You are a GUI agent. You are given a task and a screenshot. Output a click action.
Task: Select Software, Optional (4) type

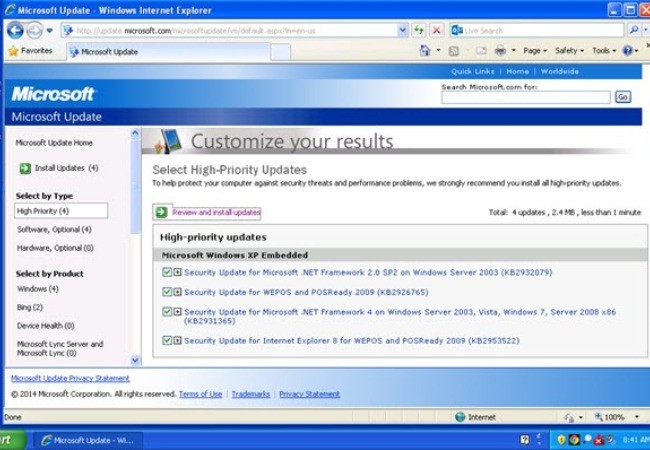click(x=54, y=229)
